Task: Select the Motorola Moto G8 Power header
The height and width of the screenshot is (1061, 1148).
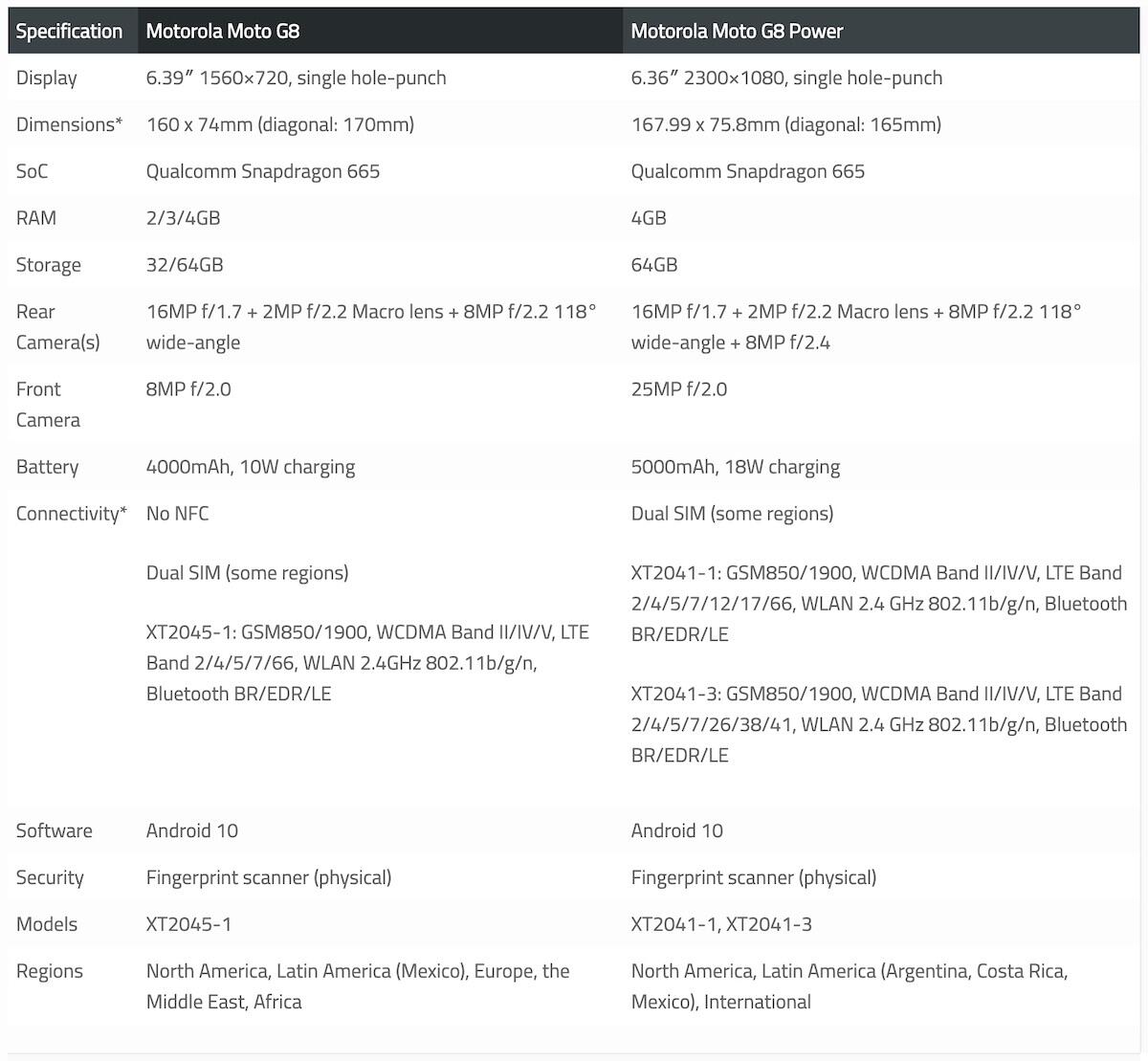Action: 737,31
